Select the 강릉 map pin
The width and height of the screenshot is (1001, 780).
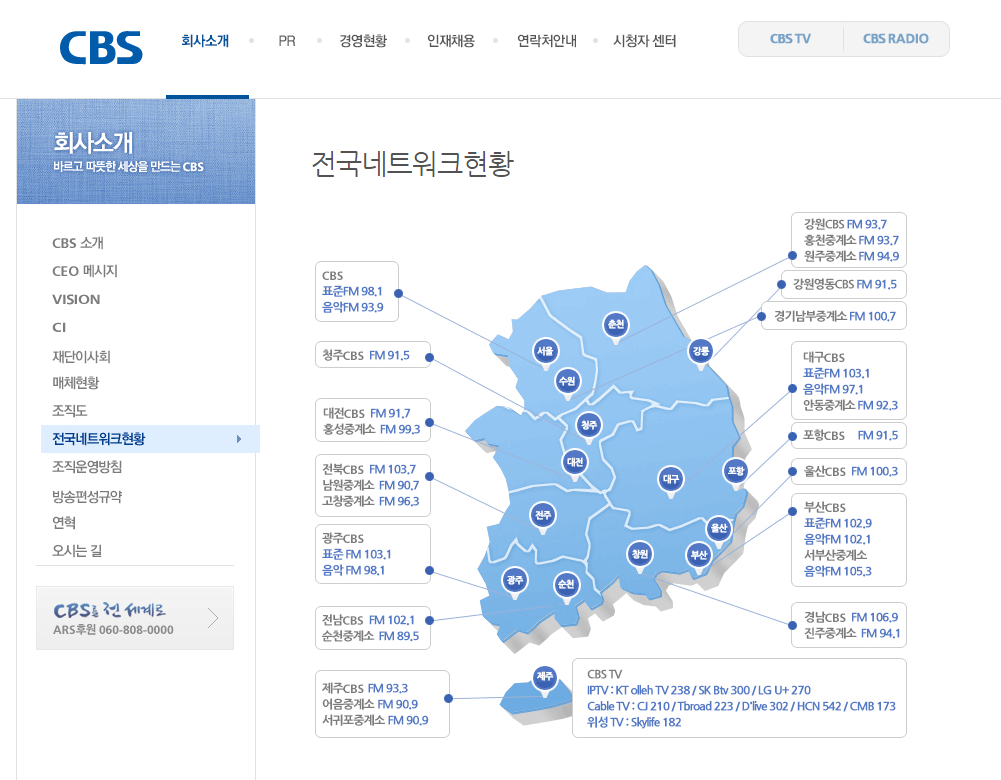coord(701,352)
